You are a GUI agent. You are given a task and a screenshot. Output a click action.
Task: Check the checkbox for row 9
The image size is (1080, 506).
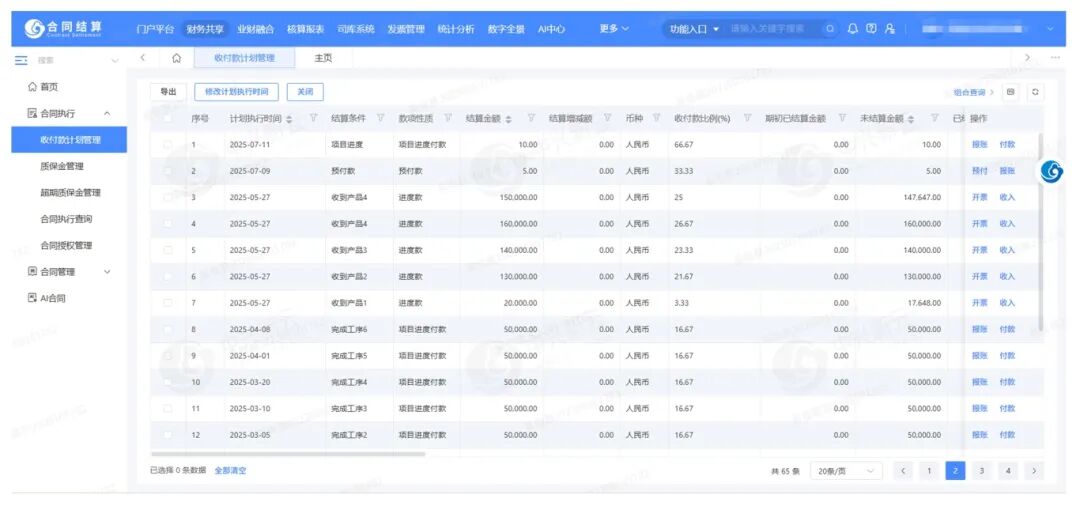[168, 356]
